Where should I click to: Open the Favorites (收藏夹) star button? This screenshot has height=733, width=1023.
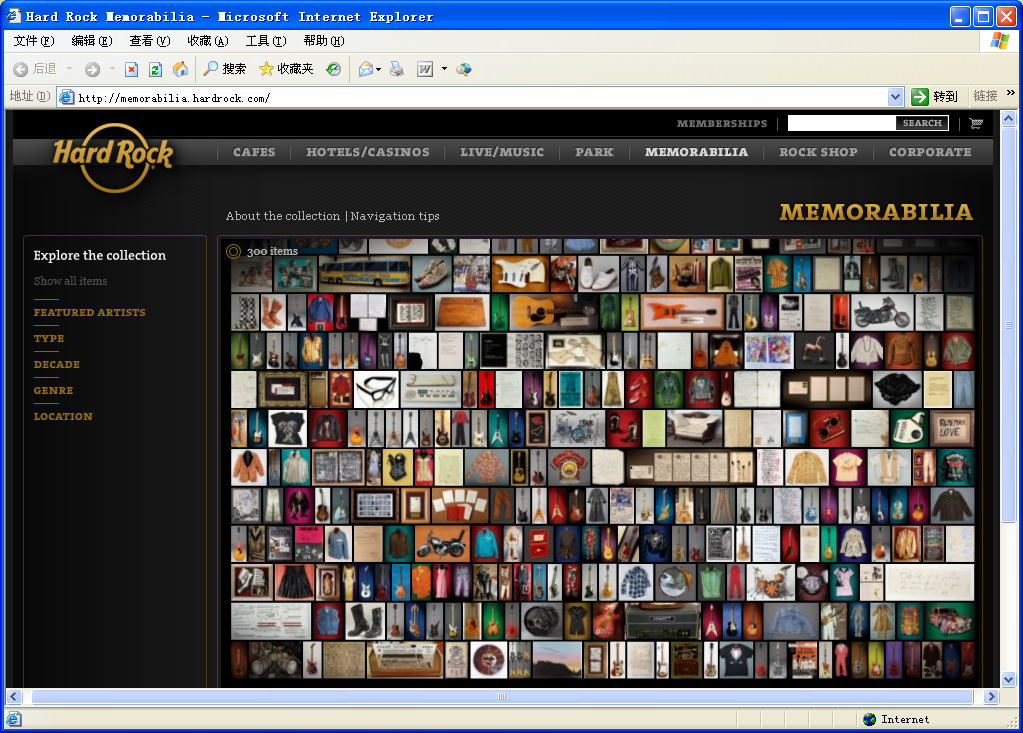(286, 69)
